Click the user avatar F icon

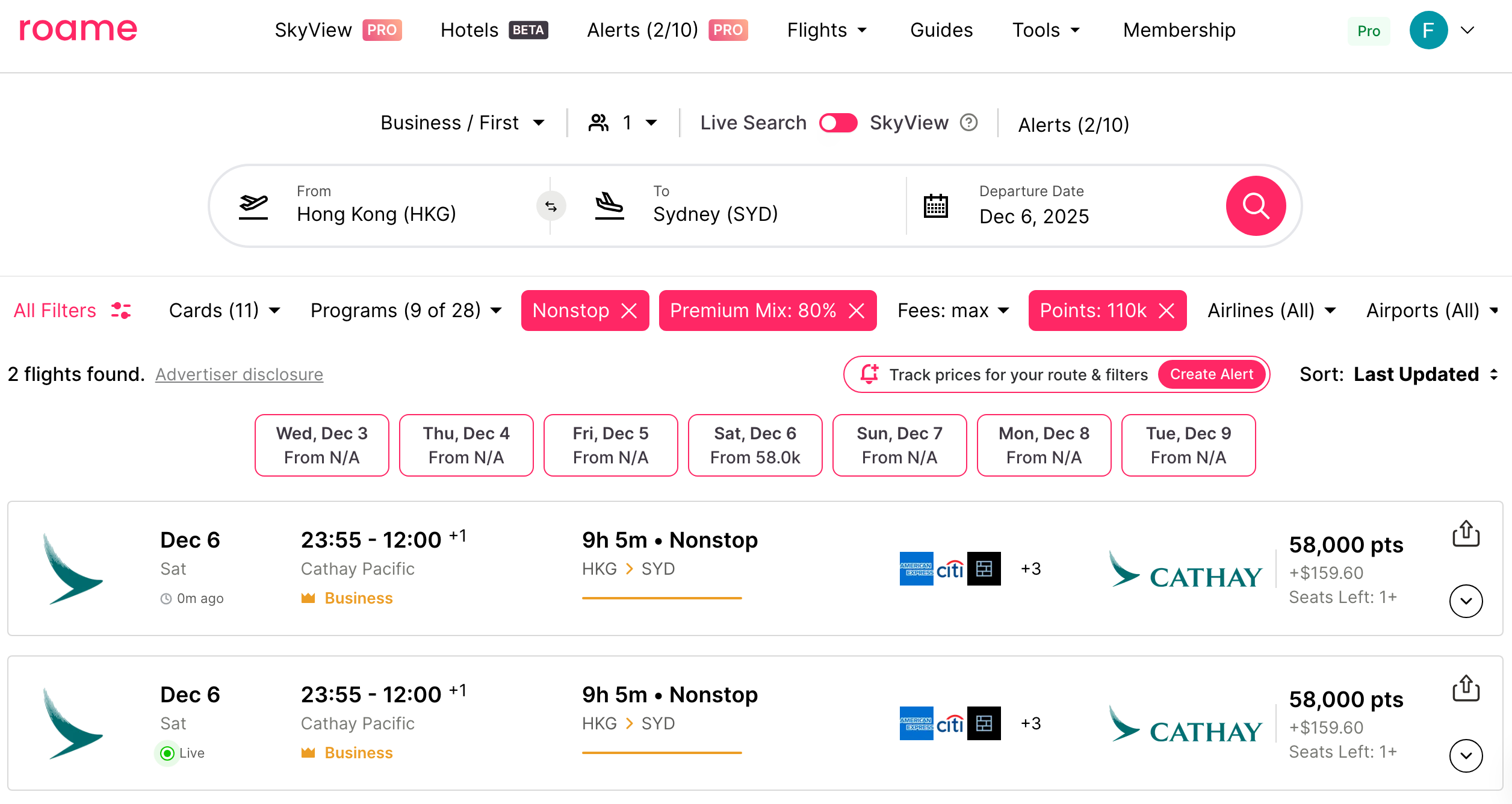pos(1428,30)
